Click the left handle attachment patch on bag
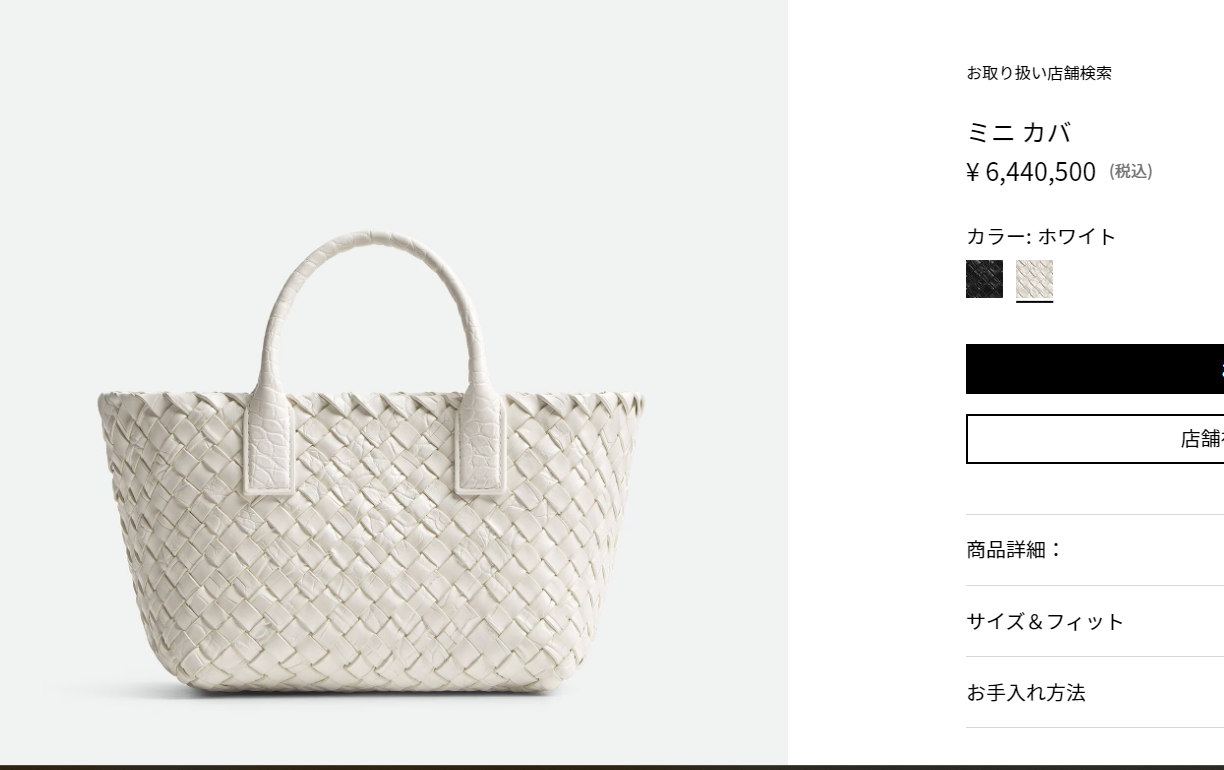This screenshot has width=1224, height=770. (270, 445)
